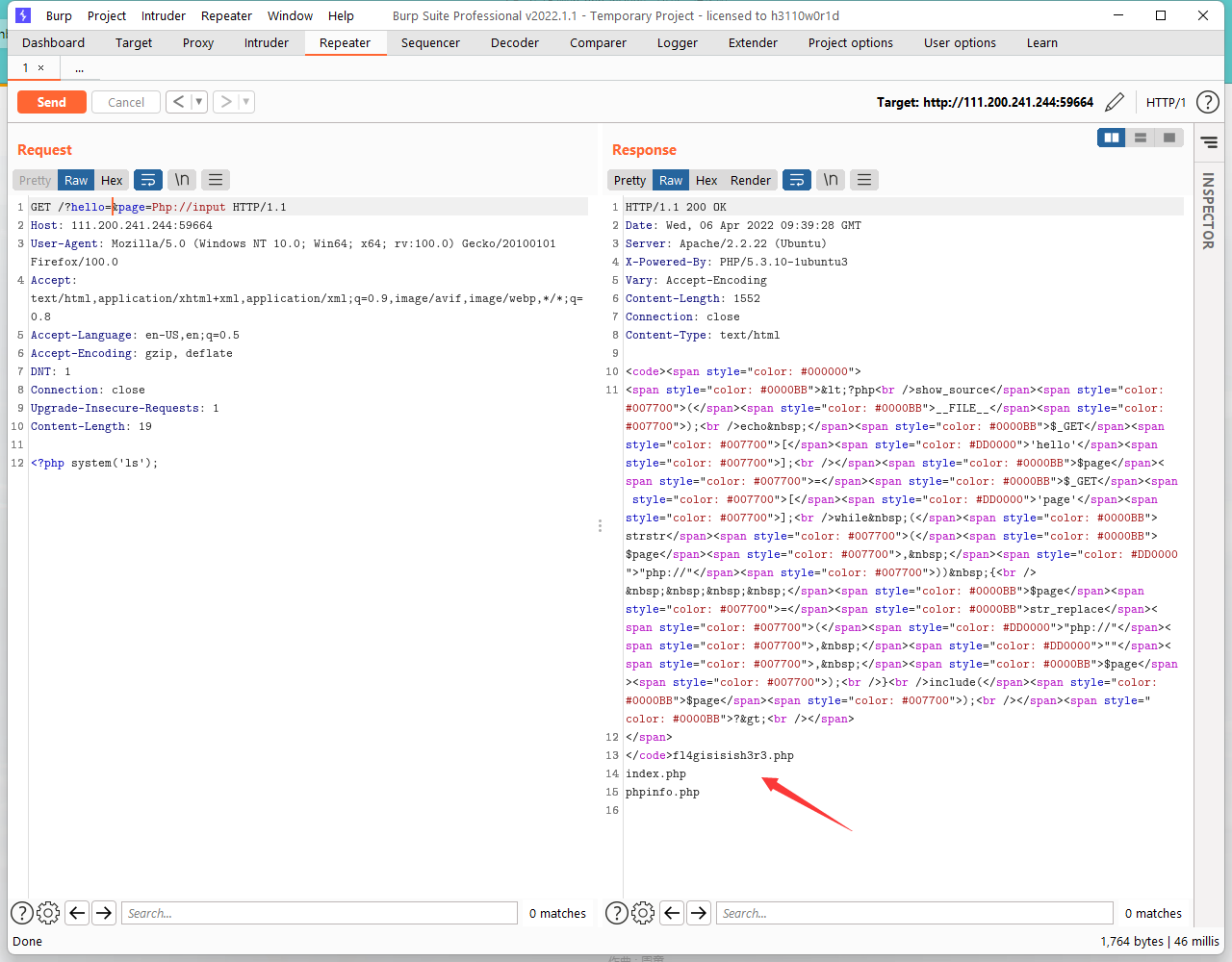Focus the response search field

point(914,913)
